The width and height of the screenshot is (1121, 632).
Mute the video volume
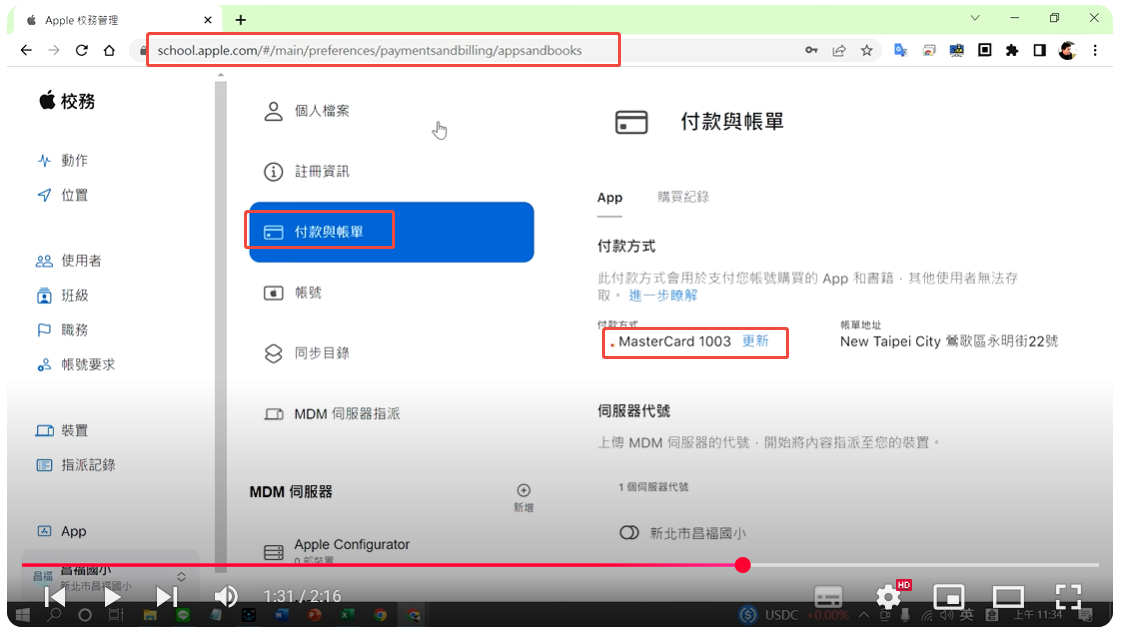pos(226,596)
